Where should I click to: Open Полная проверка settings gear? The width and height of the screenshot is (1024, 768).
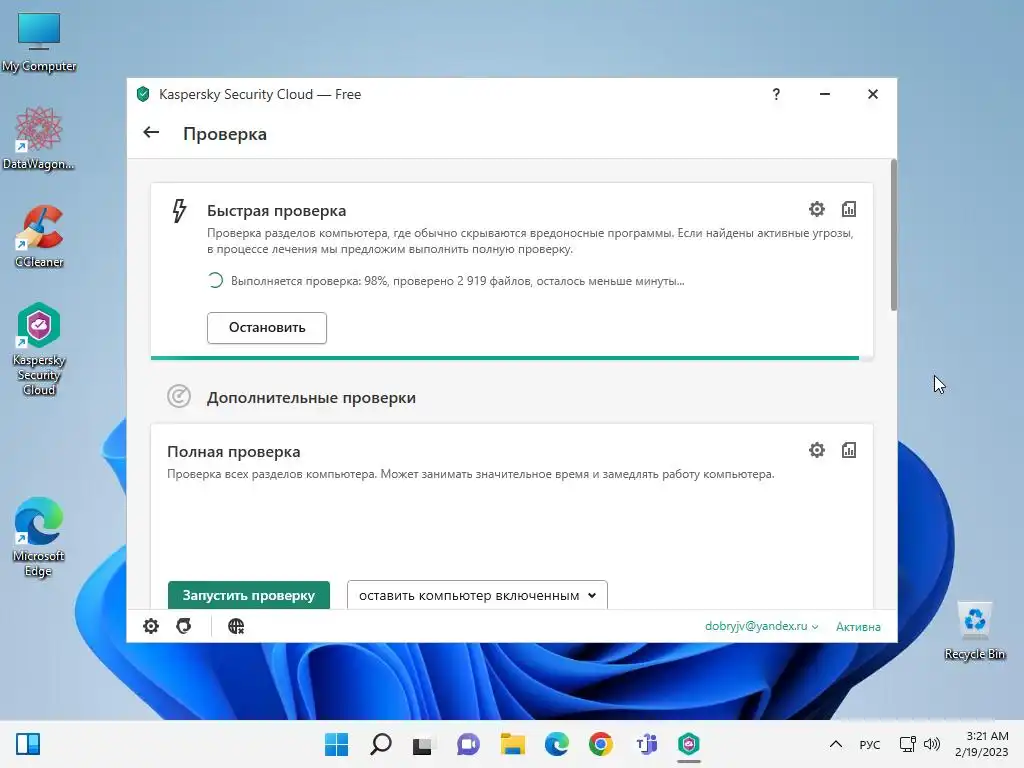(816, 450)
